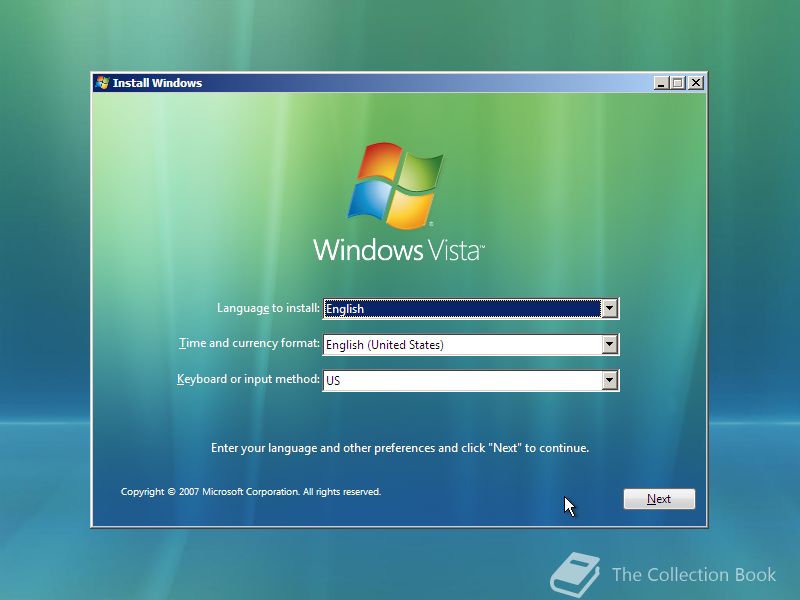Click the 'Language to install:' label
Screen dimensions: 800x600
tap(268, 308)
